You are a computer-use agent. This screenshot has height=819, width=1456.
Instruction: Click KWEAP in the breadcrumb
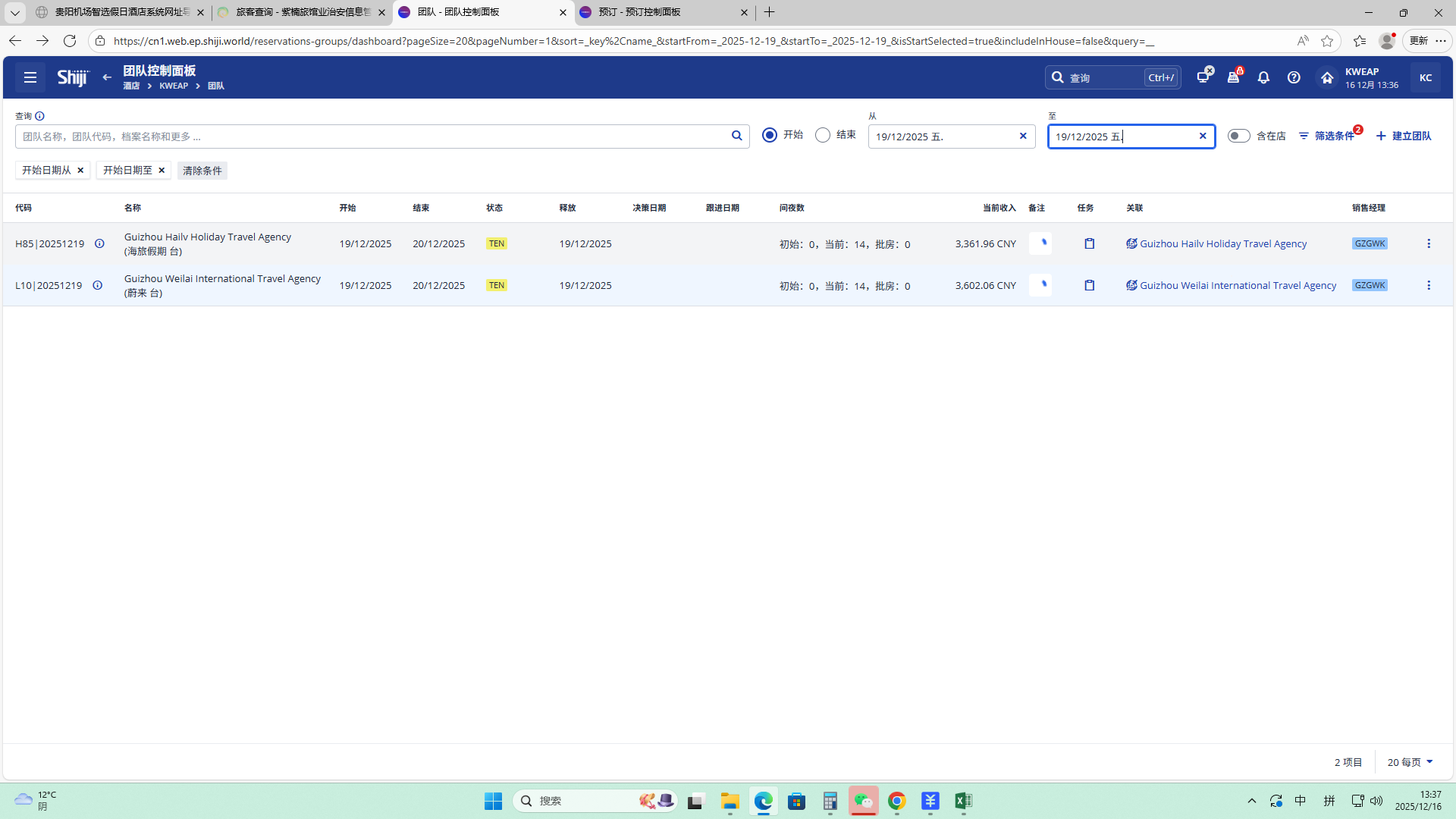point(174,86)
